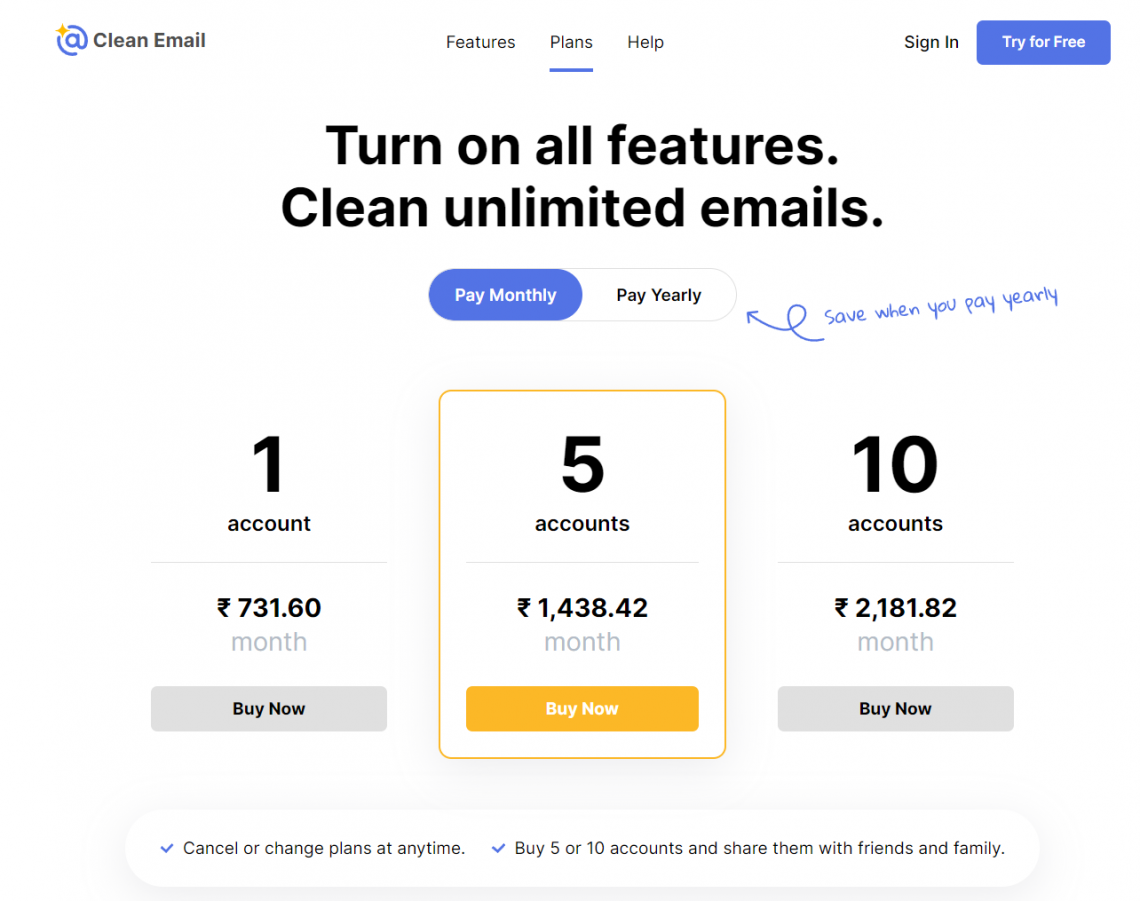
Task: Click the rupee symbol on the 5 accounts plan
Action: click(x=522, y=608)
